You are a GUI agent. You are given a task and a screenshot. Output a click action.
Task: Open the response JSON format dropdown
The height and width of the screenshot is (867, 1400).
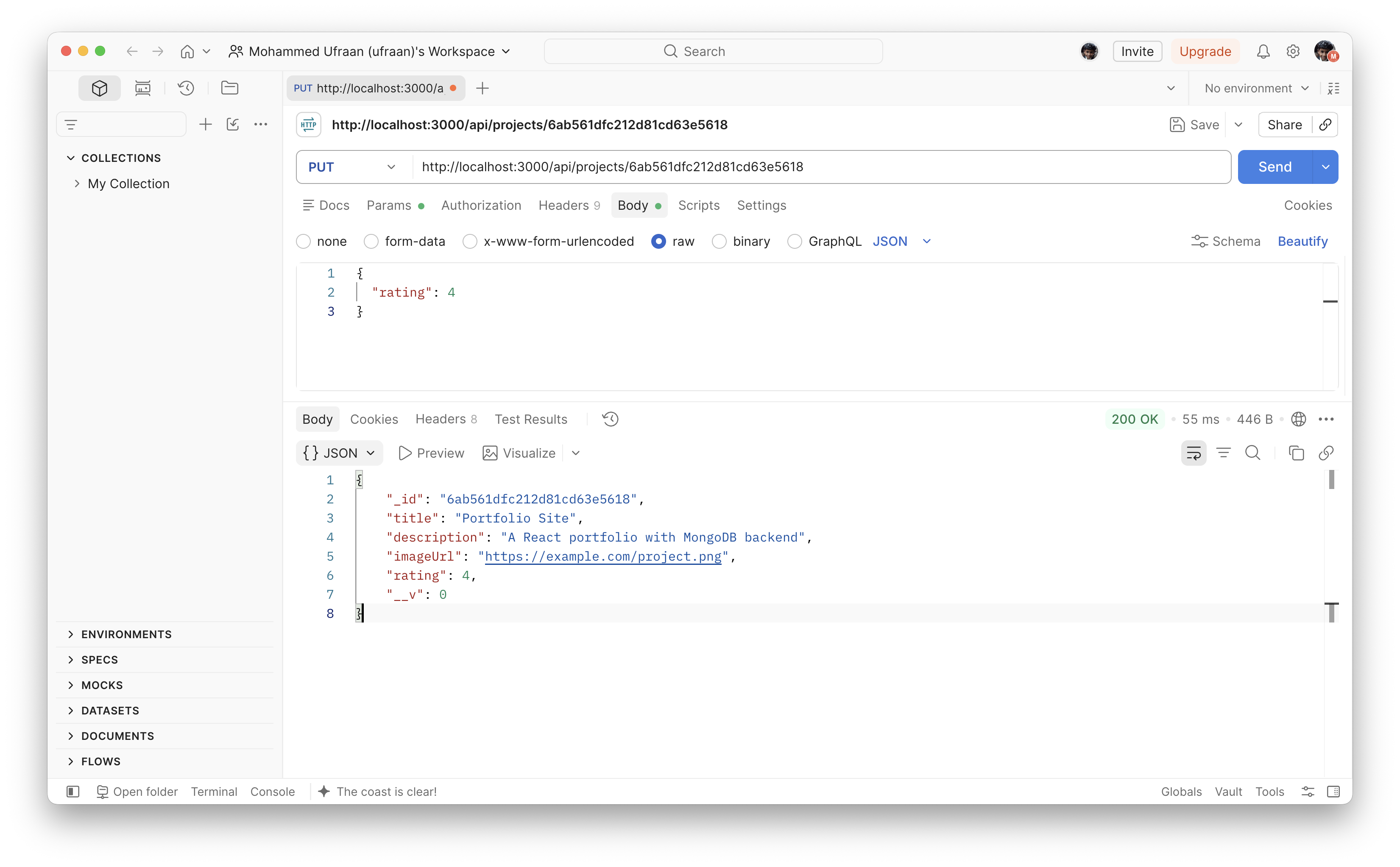tap(339, 453)
